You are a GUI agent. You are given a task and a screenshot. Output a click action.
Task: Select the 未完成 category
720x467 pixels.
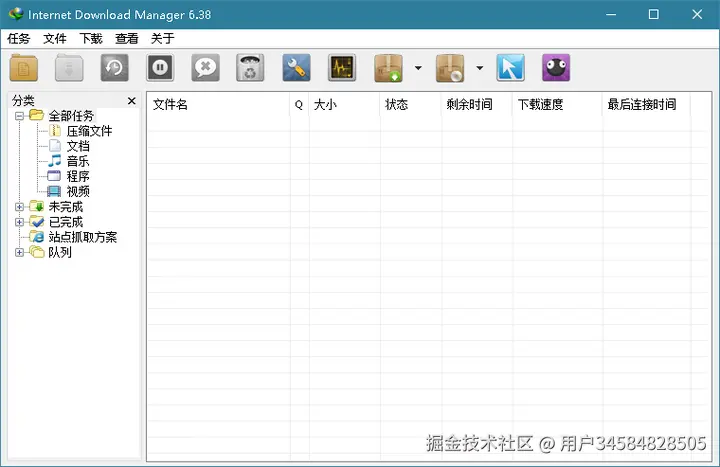(66, 207)
